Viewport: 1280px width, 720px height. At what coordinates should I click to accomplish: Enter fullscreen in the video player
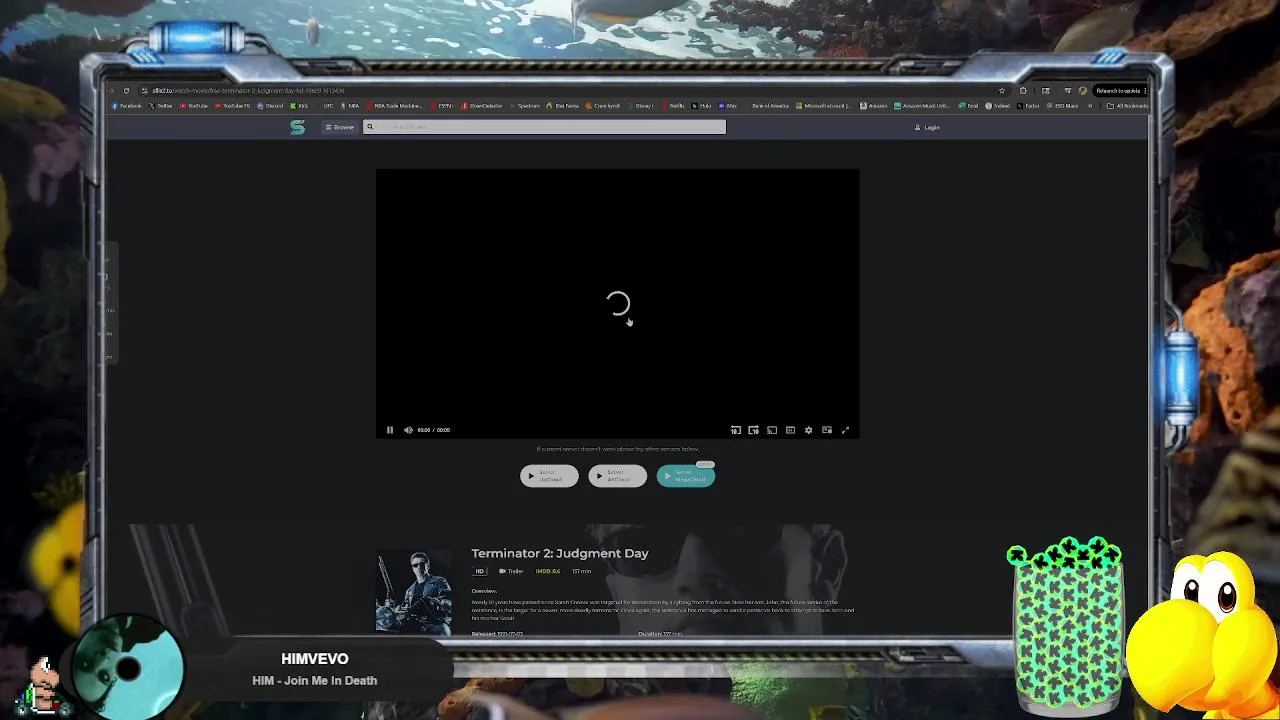coord(845,430)
